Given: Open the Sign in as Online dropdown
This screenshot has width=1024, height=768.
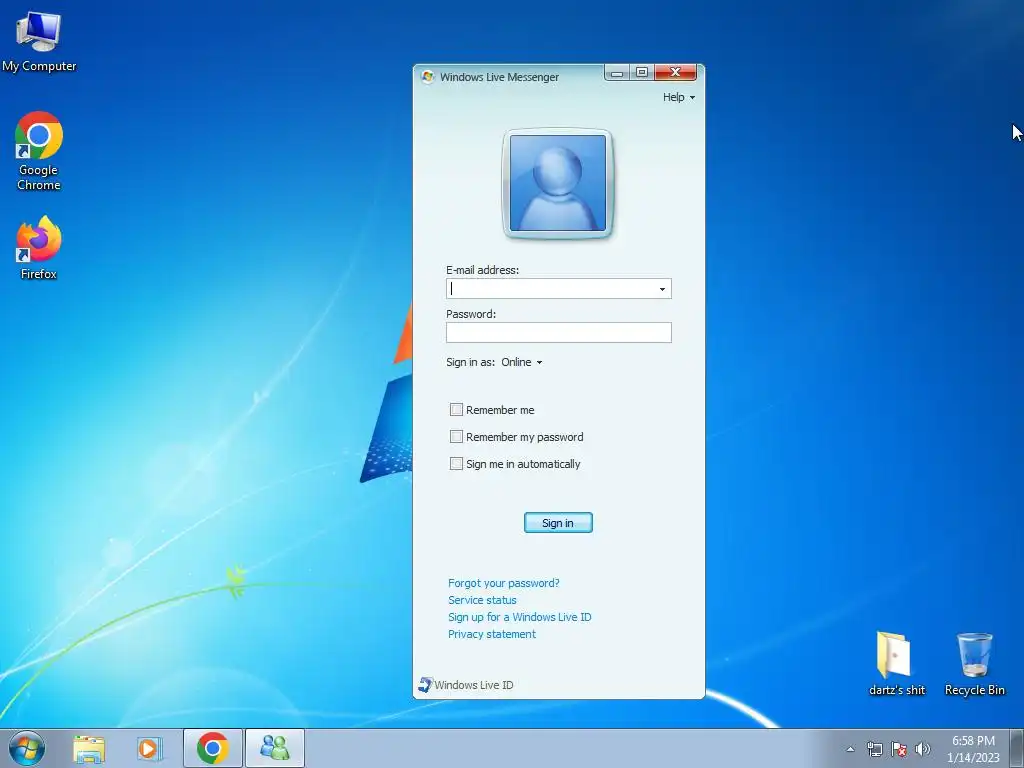Looking at the screenshot, I should pyautogui.click(x=522, y=362).
